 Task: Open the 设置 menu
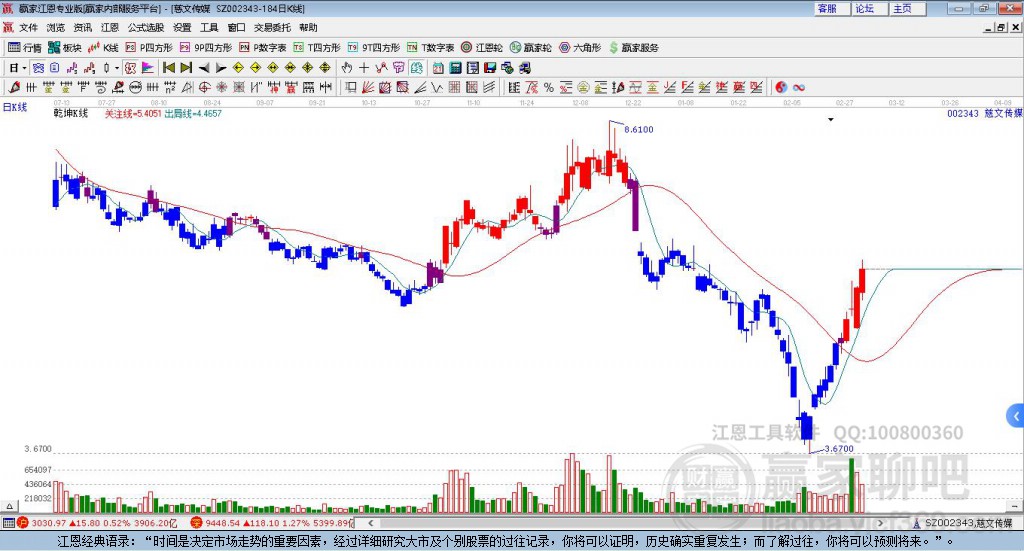click(182, 27)
